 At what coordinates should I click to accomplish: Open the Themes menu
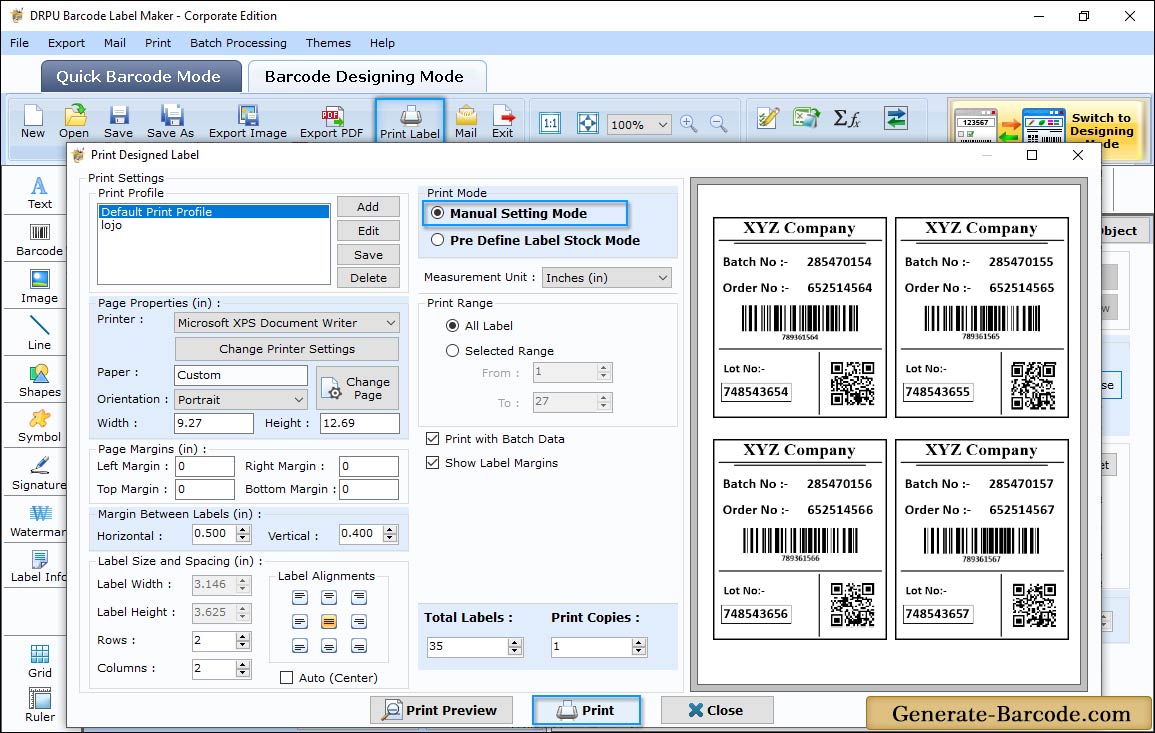click(328, 43)
